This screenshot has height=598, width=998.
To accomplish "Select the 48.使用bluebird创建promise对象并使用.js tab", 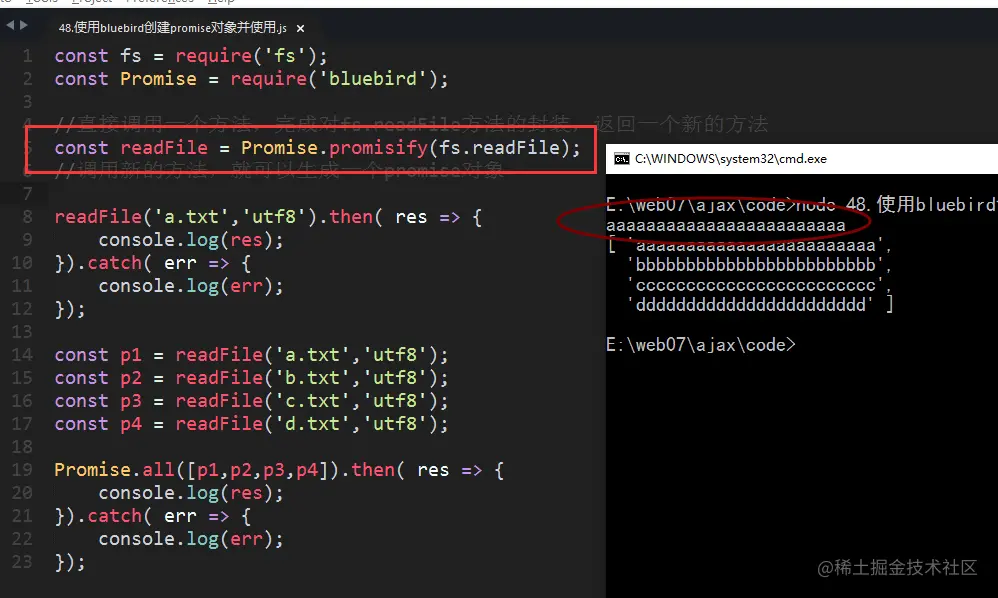I will [172, 28].
